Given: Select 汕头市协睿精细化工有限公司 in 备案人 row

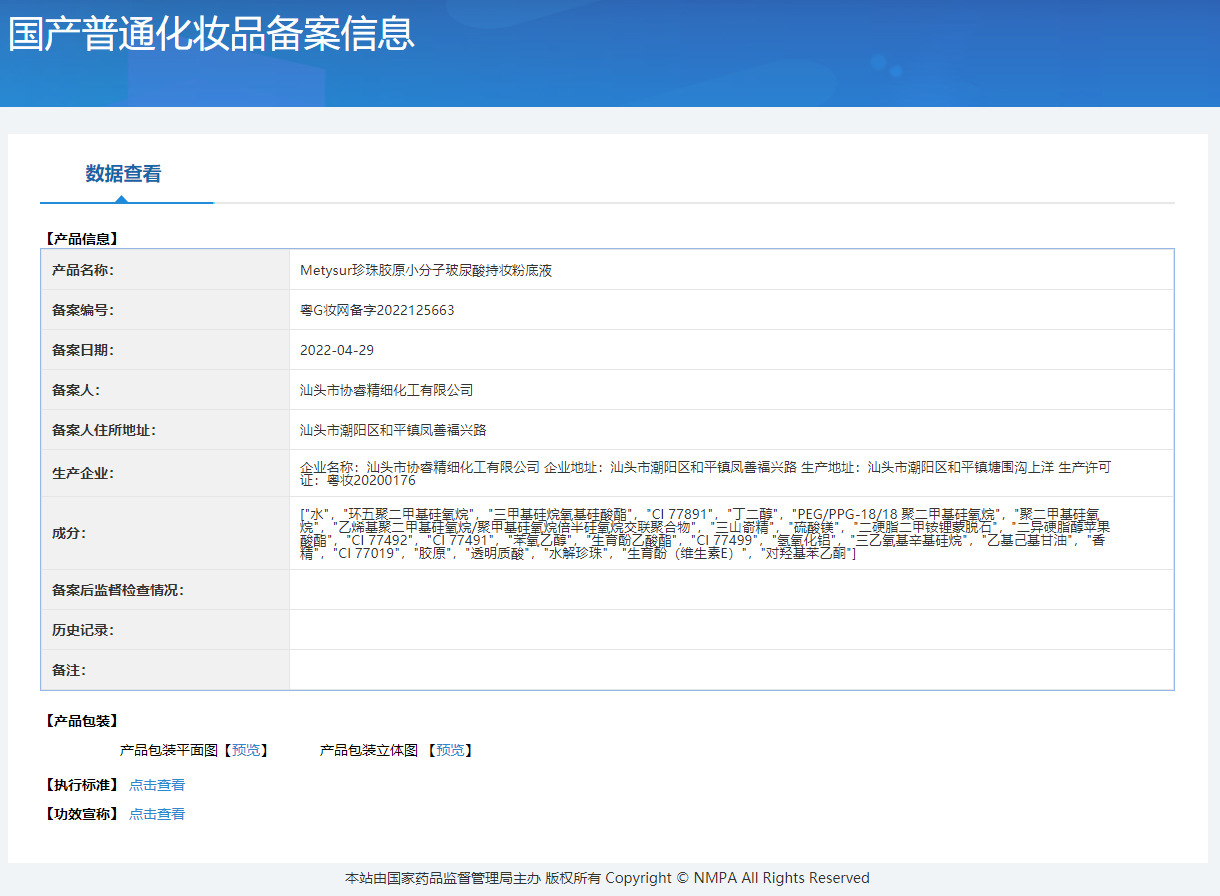Looking at the screenshot, I should pyautogui.click(x=386, y=390).
